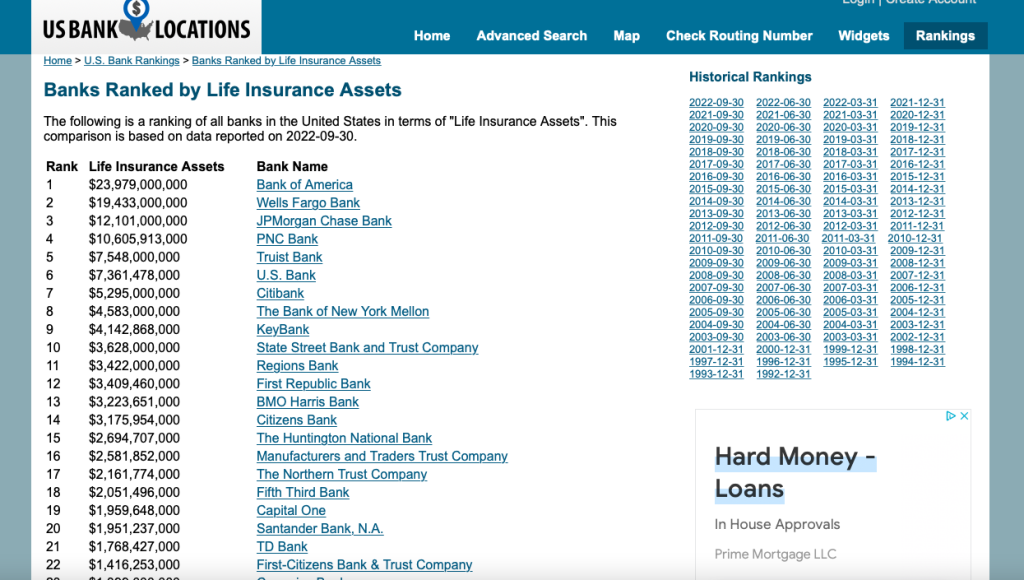Click the AdChoices triangle icon

(951, 416)
